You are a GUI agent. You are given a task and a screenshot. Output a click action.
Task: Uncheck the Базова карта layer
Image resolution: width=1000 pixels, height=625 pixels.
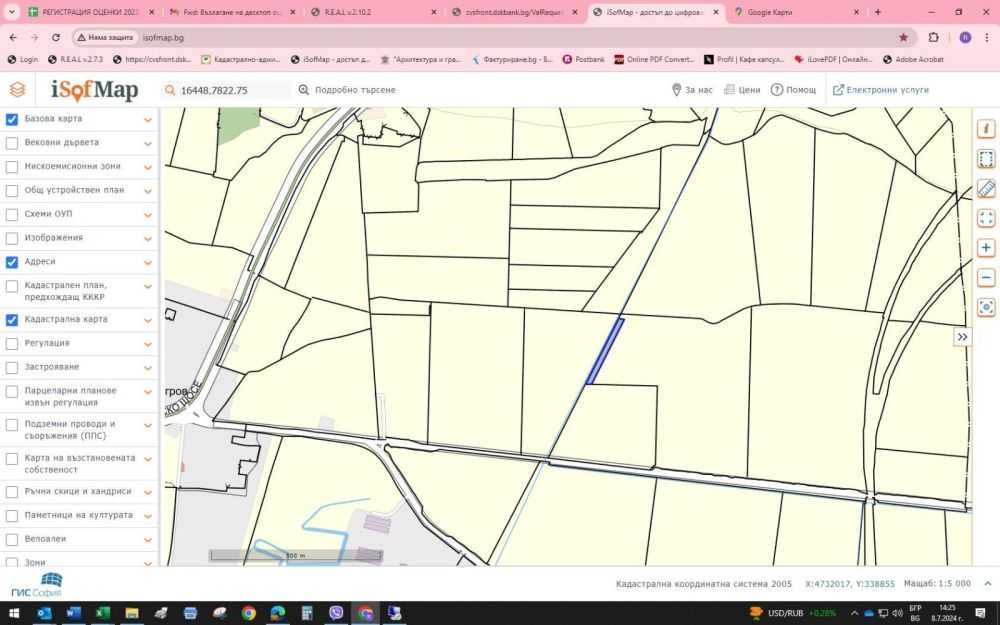[x=12, y=119]
